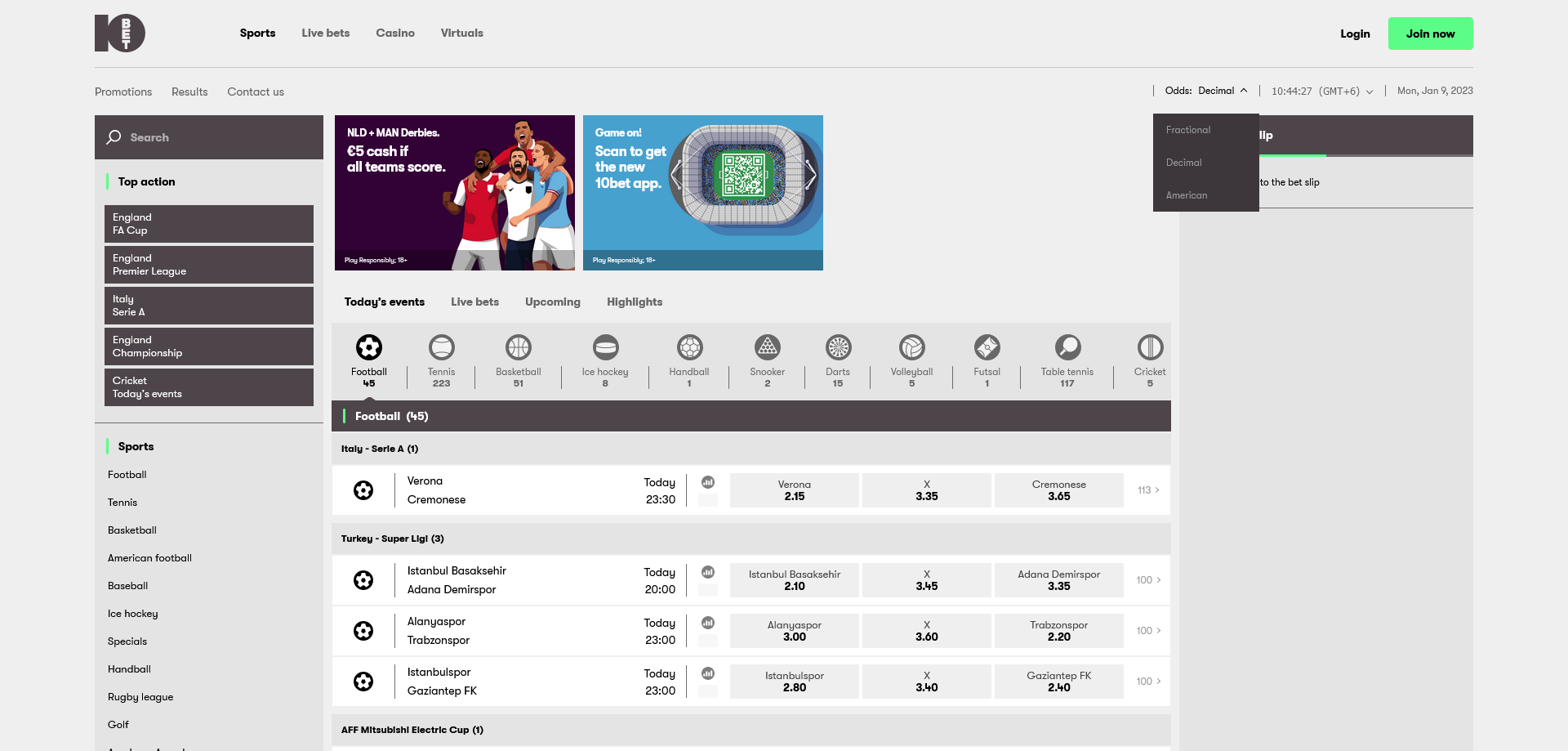
Task: Click the Login link
Action: [1355, 34]
